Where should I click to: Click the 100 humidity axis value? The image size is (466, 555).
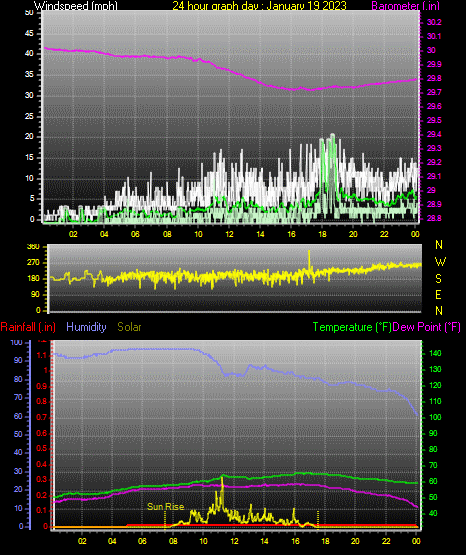click(17, 343)
